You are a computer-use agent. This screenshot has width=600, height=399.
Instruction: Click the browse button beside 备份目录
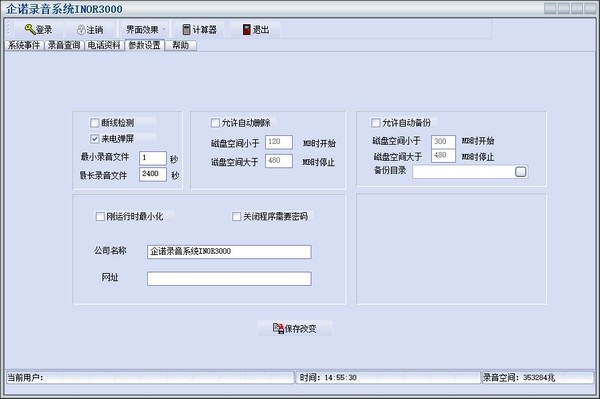click(x=520, y=172)
